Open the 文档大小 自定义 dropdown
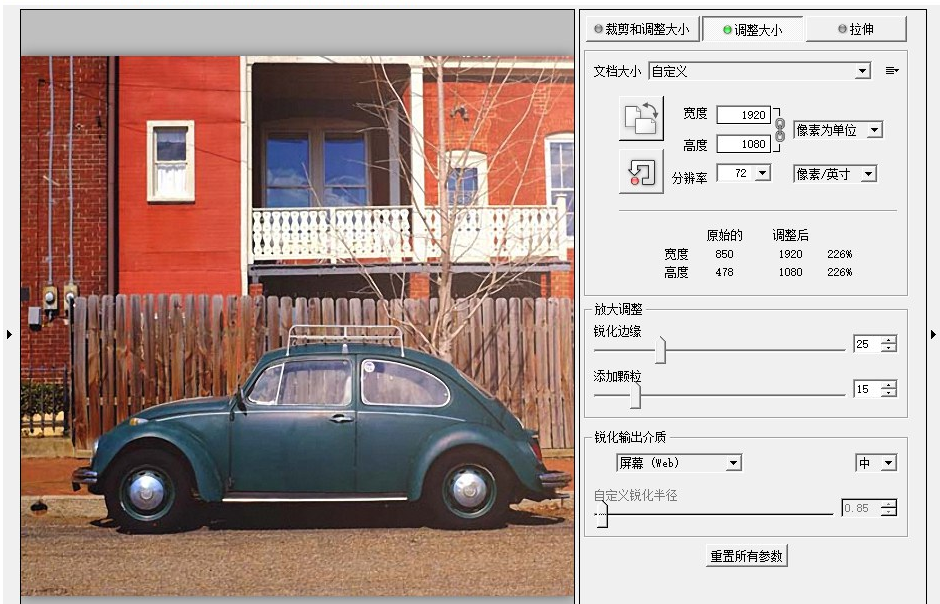This screenshot has width=940, height=604. [760, 71]
